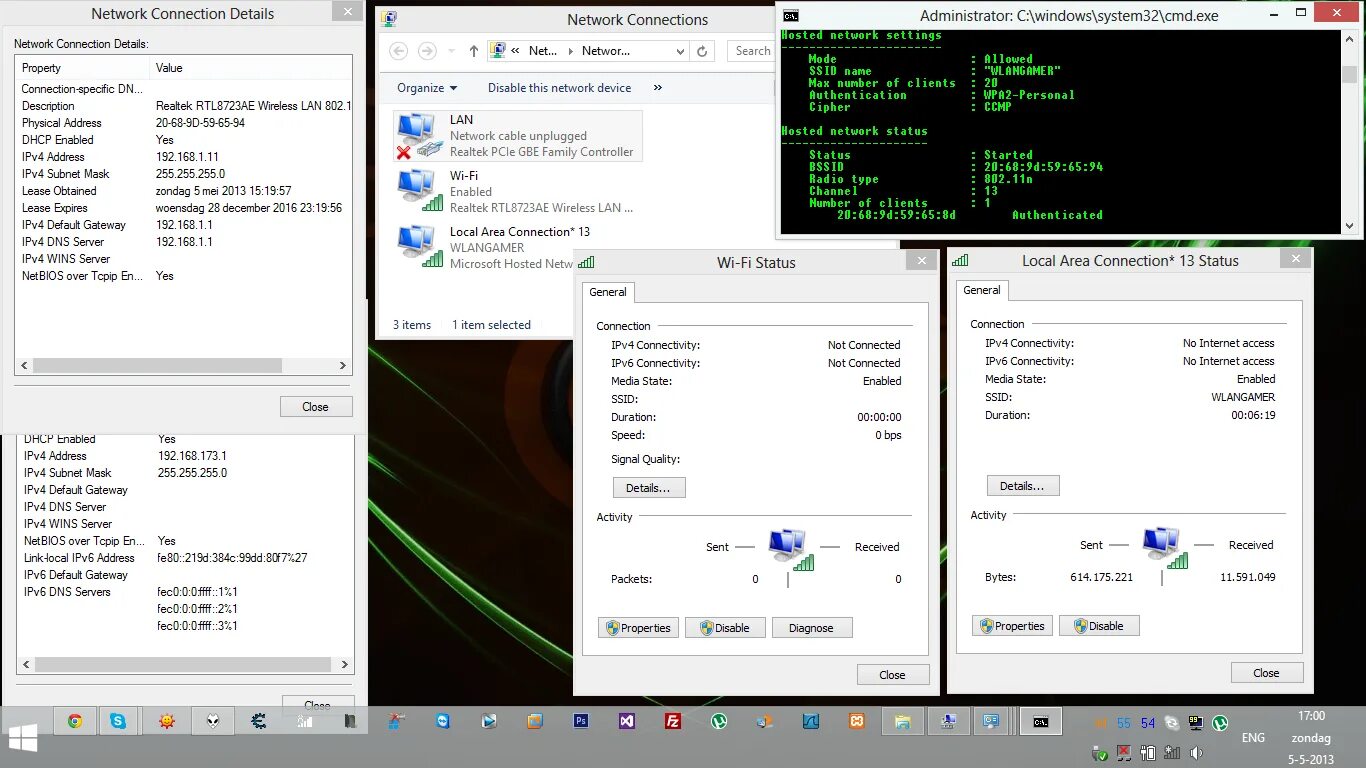Image resolution: width=1366 pixels, height=768 pixels.
Task: Click the uTorrent icon in system tray
Action: coord(1220,723)
